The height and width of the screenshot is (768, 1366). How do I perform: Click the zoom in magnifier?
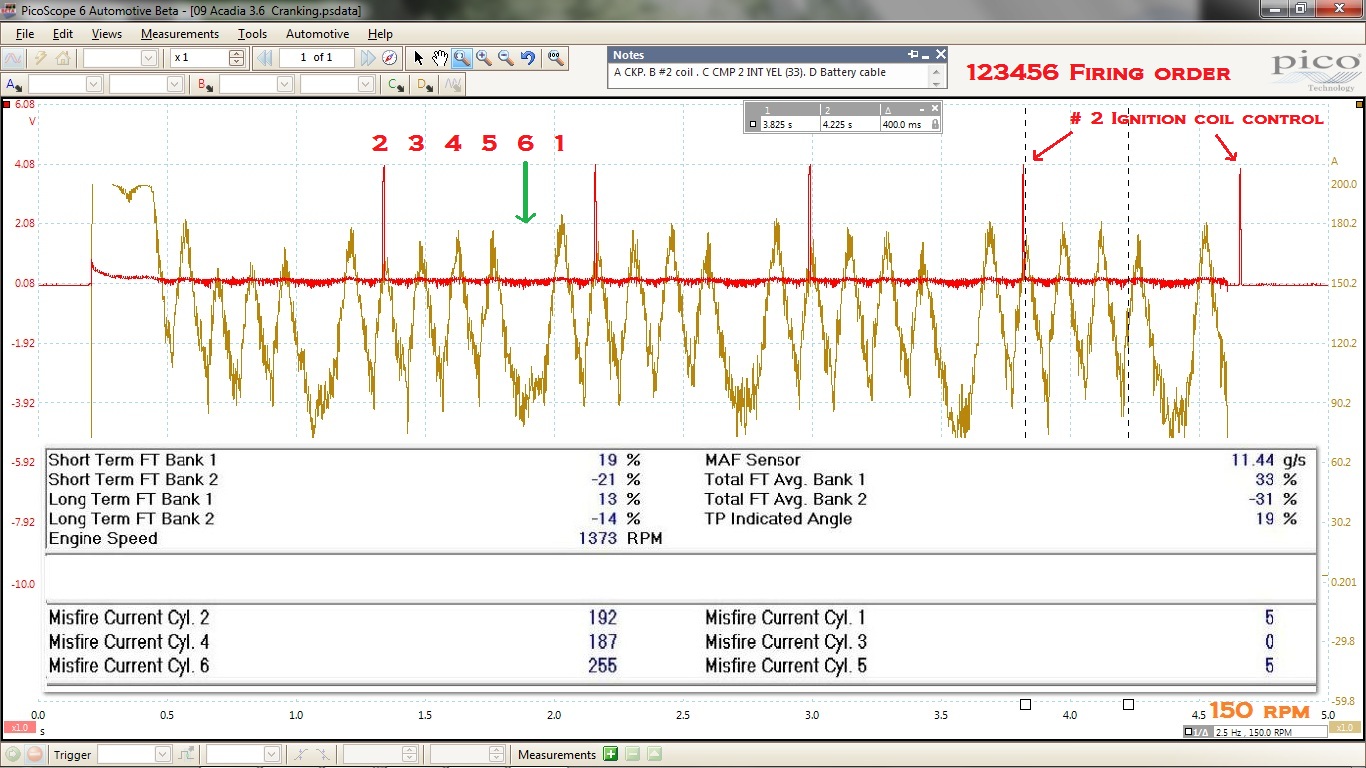coord(483,58)
